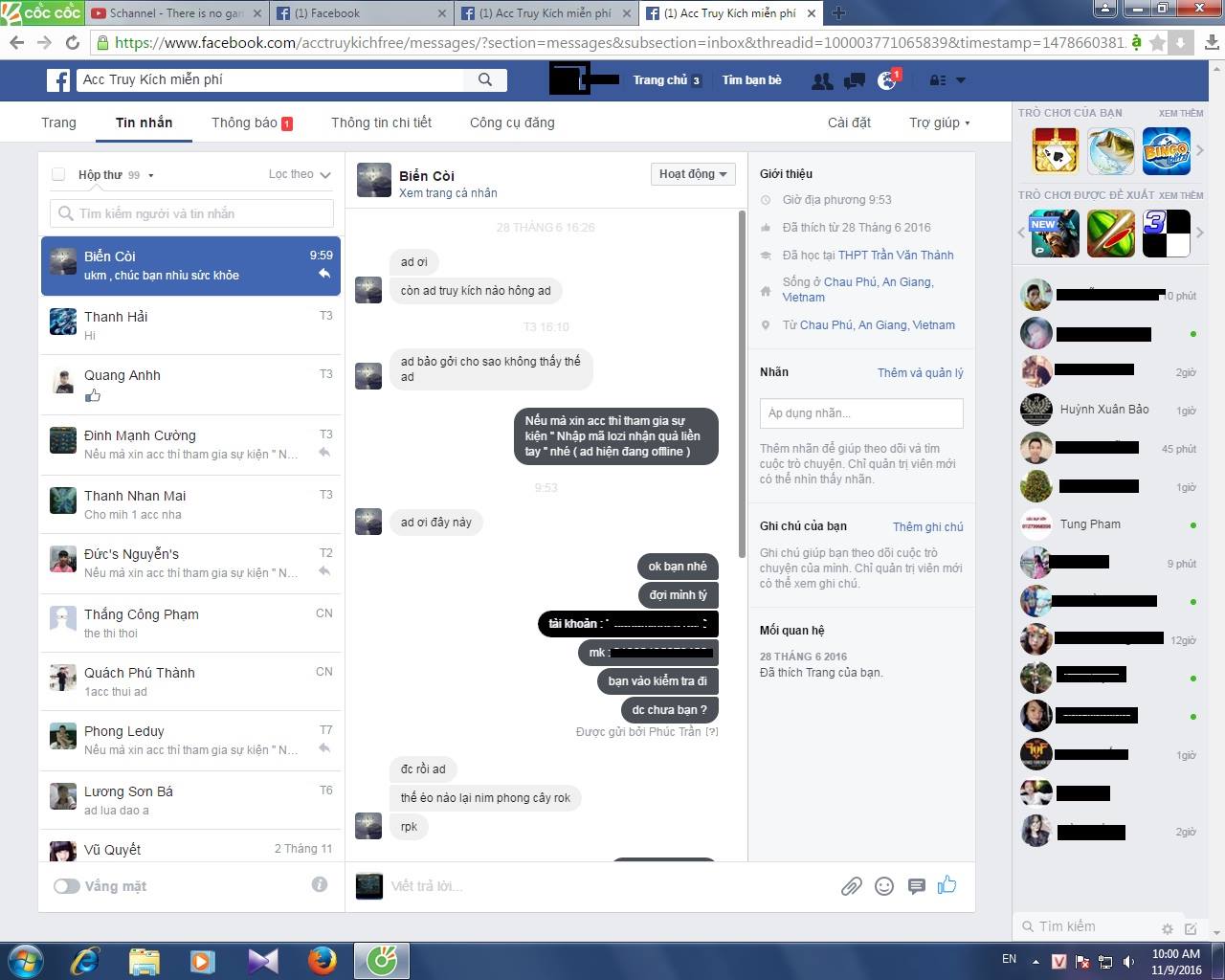
Task: Expand the Hoạt động dropdown
Action: (x=693, y=174)
